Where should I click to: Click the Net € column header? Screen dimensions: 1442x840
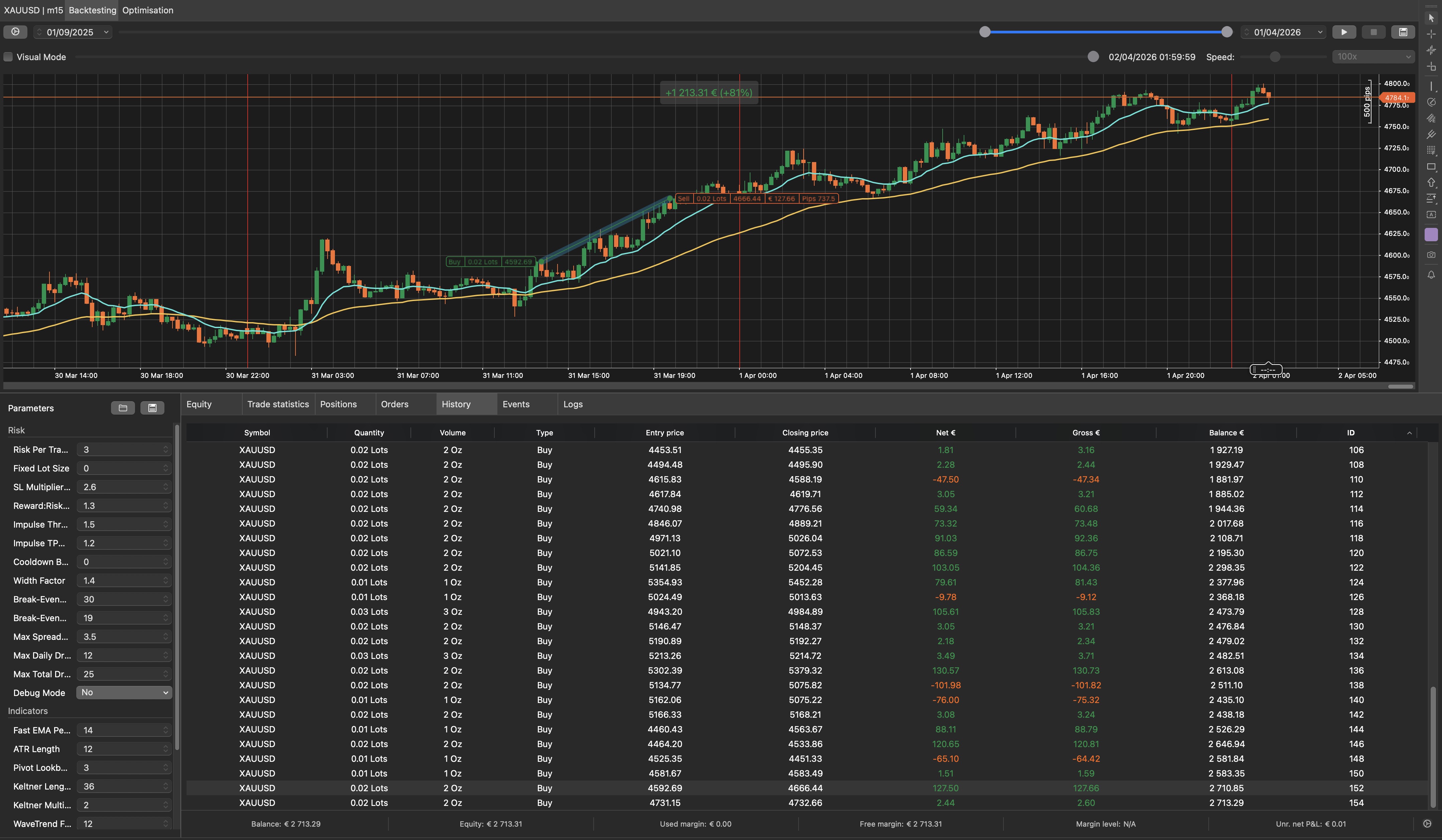[x=945, y=433]
